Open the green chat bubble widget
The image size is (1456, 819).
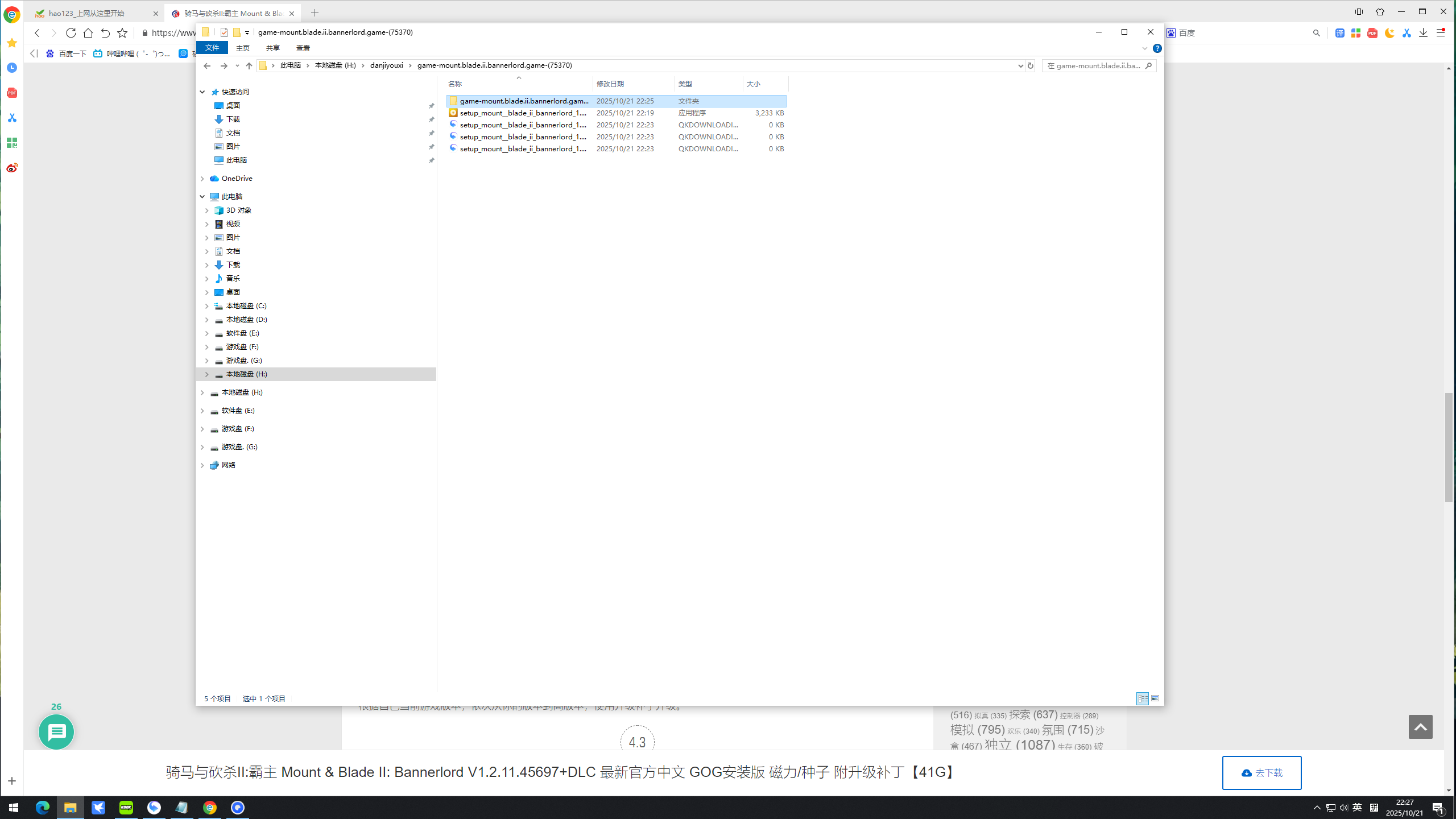[x=56, y=732]
